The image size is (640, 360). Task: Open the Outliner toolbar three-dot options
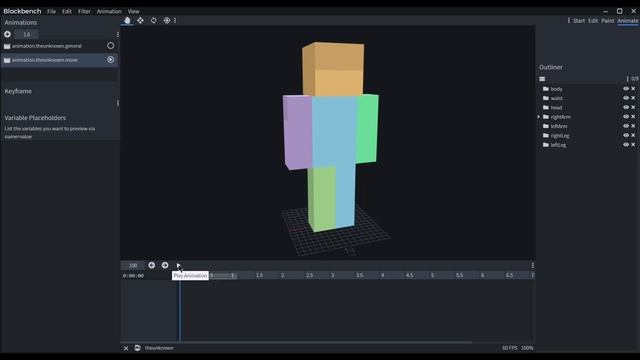[x=627, y=79]
